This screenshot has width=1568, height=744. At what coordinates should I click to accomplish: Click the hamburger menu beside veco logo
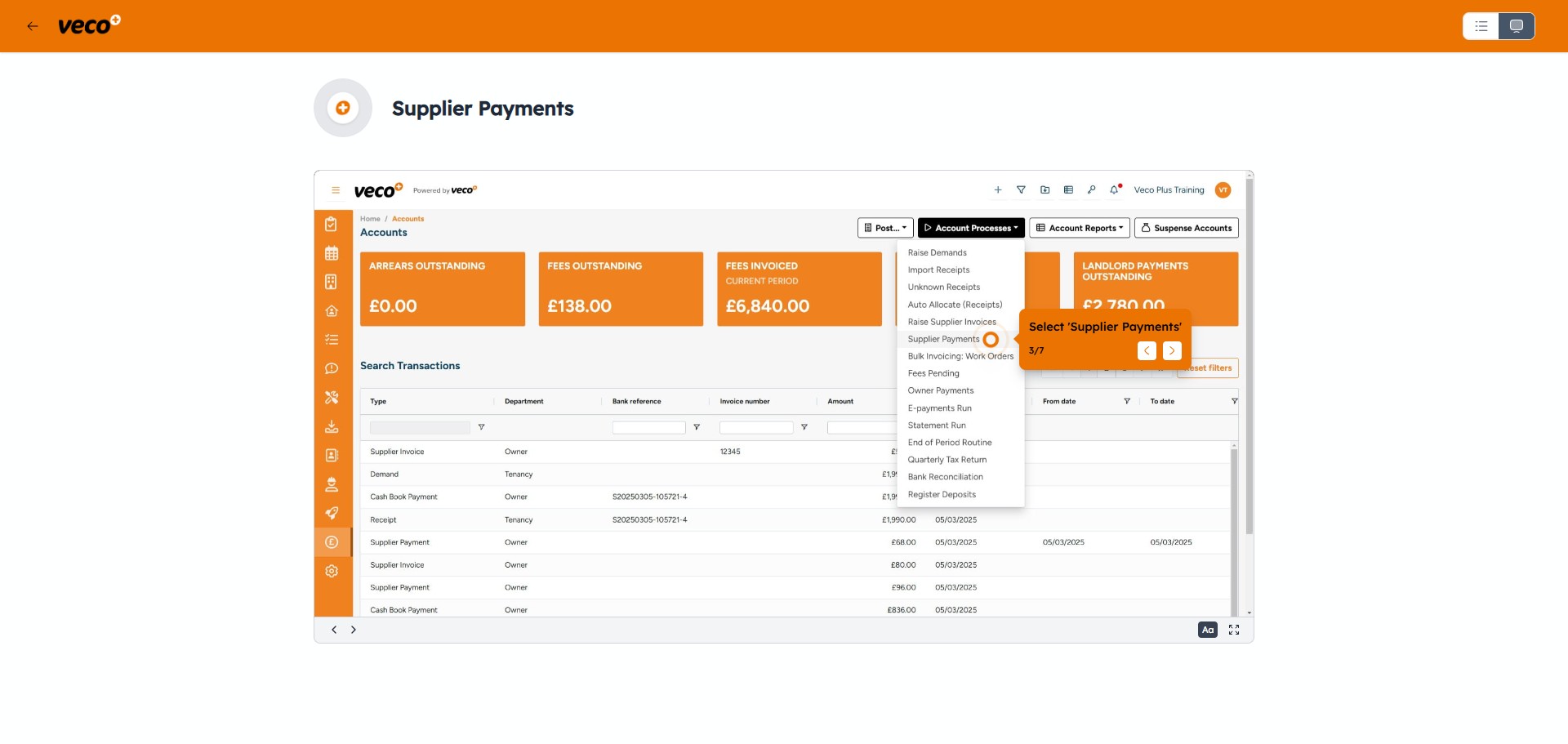[335, 190]
